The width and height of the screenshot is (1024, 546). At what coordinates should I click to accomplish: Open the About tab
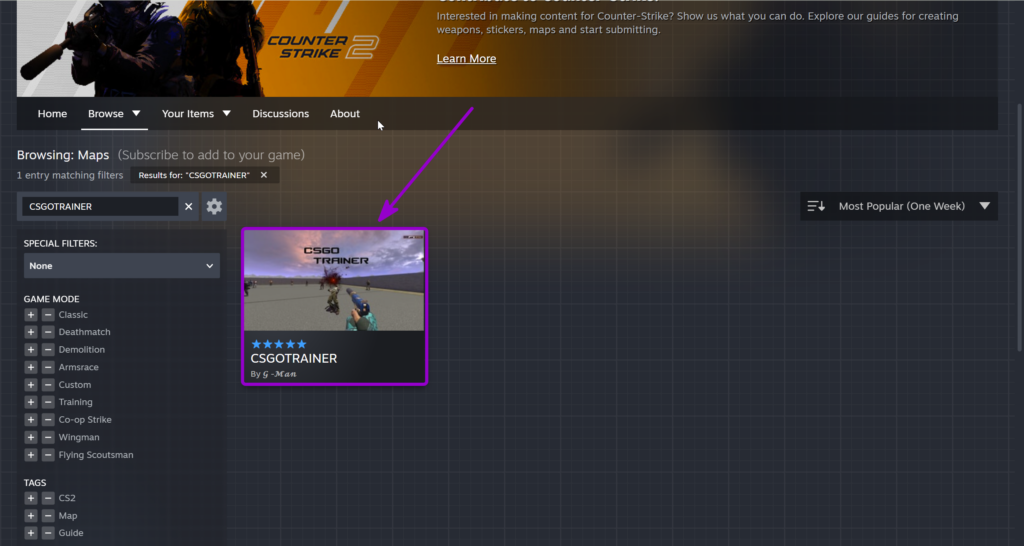click(x=345, y=114)
